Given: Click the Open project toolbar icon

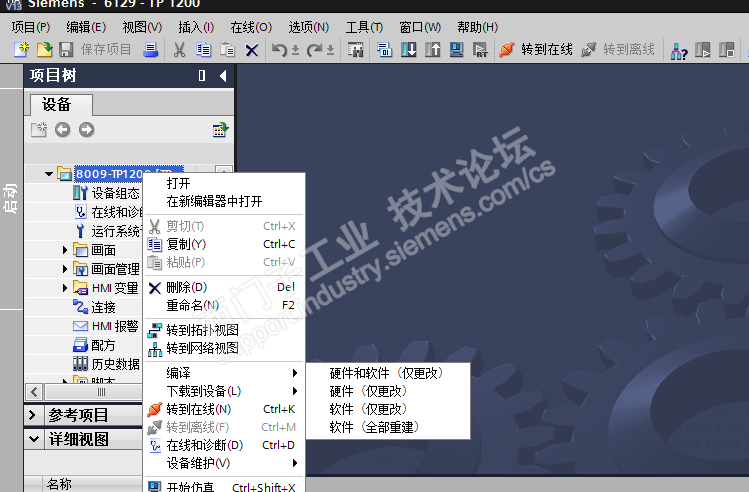Looking at the screenshot, I should (x=44, y=49).
